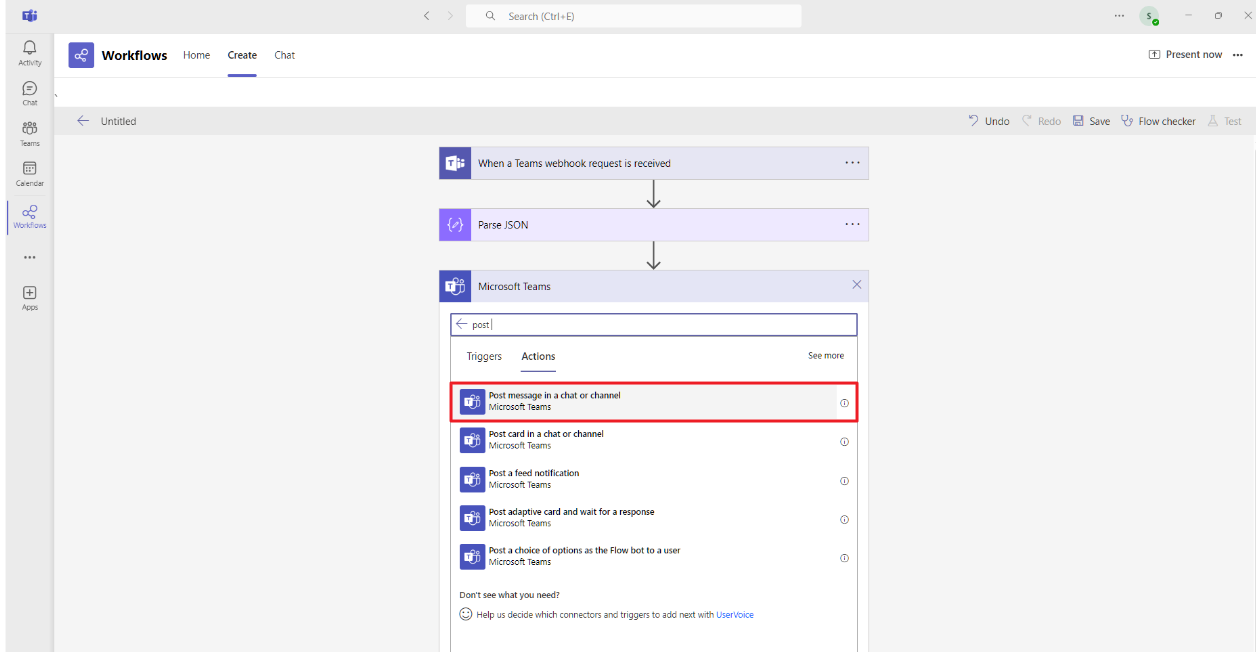This screenshot has width=1256, height=652.
Task: Open the ellipsis menu on the Parse JSON step
Action: point(852,224)
